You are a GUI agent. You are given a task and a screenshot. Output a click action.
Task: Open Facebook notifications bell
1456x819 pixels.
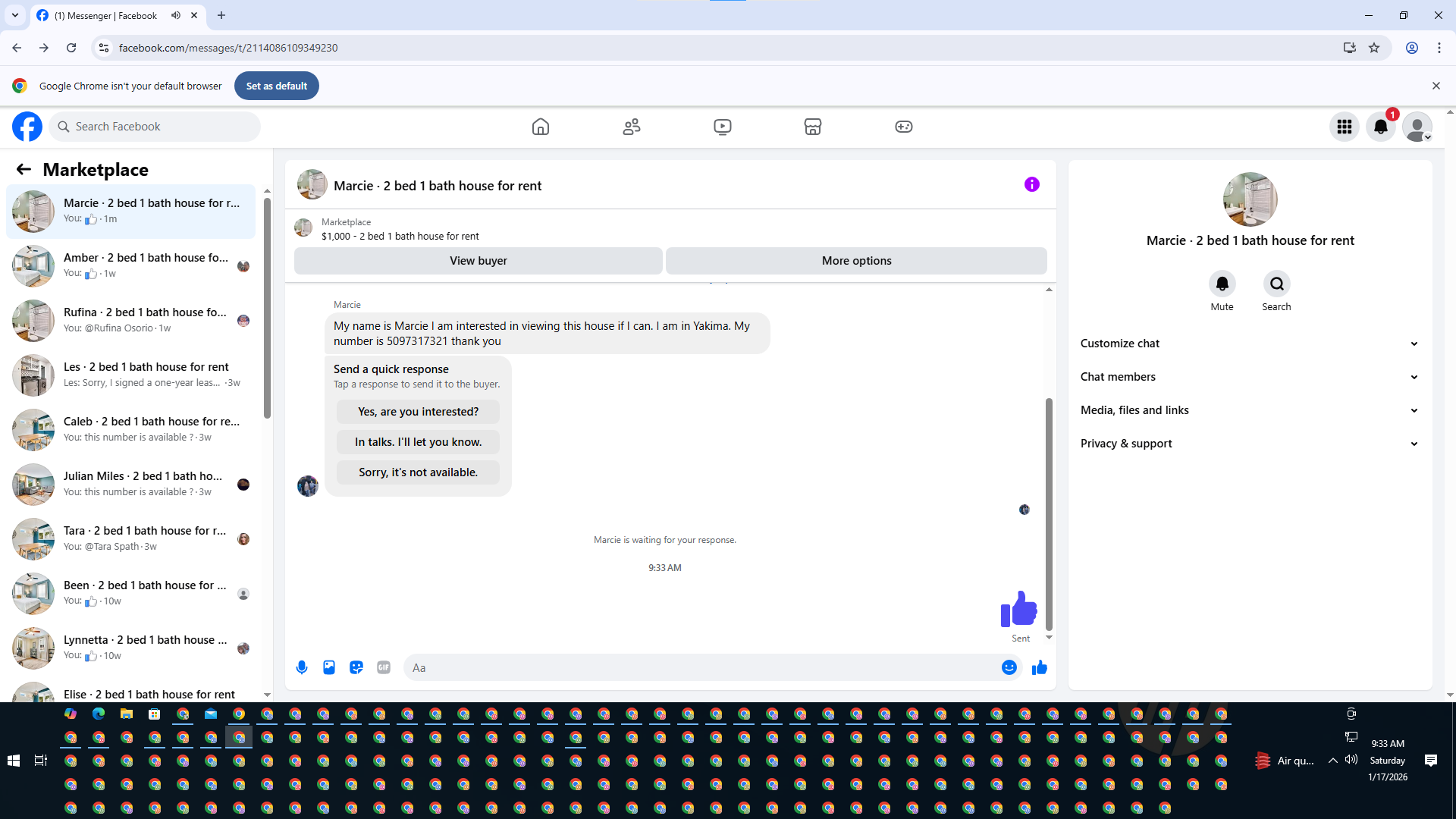(1380, 127)
